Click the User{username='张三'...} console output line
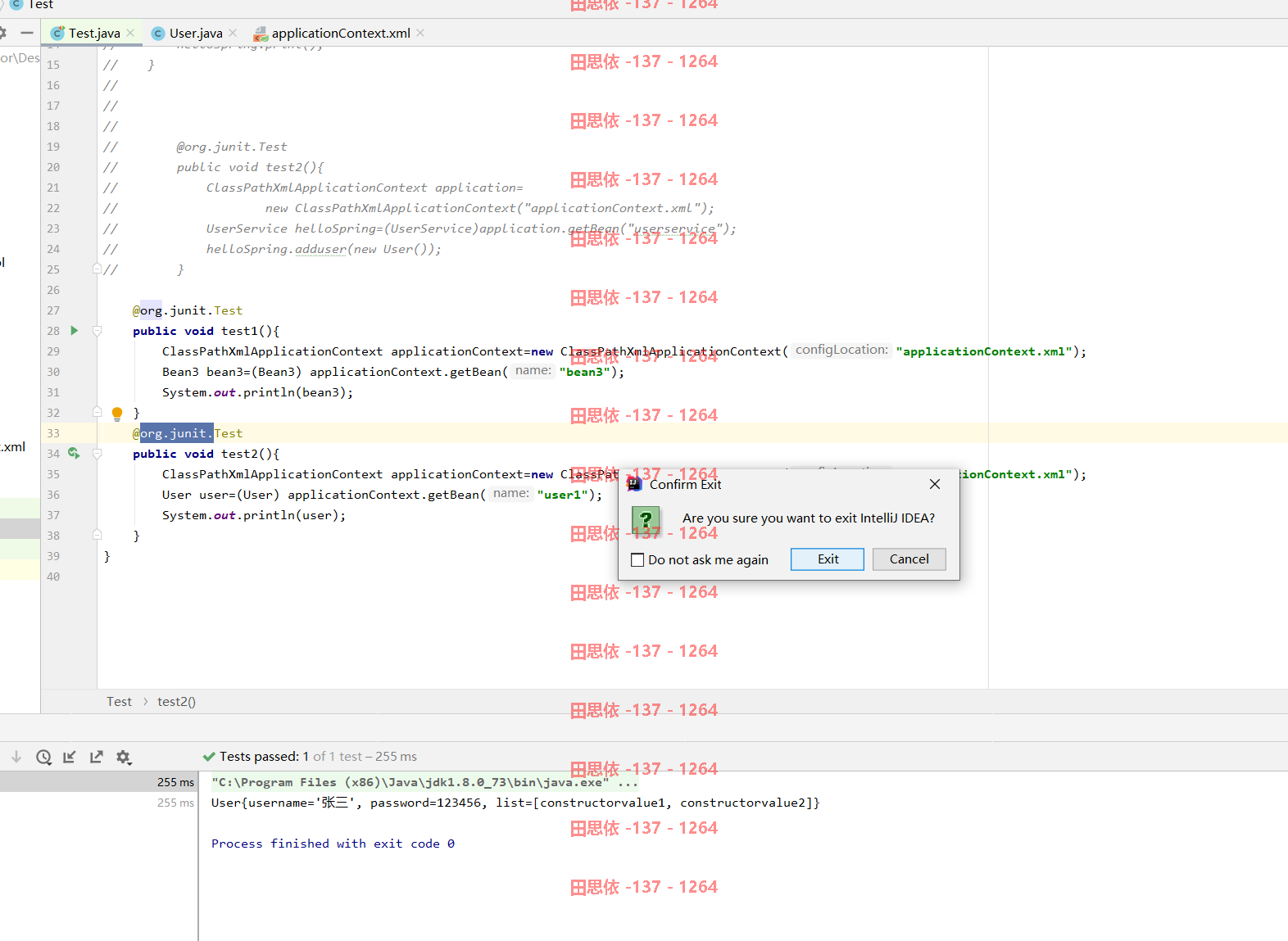Viewport: 1288px width, 941px height. [x=515, y=803]
